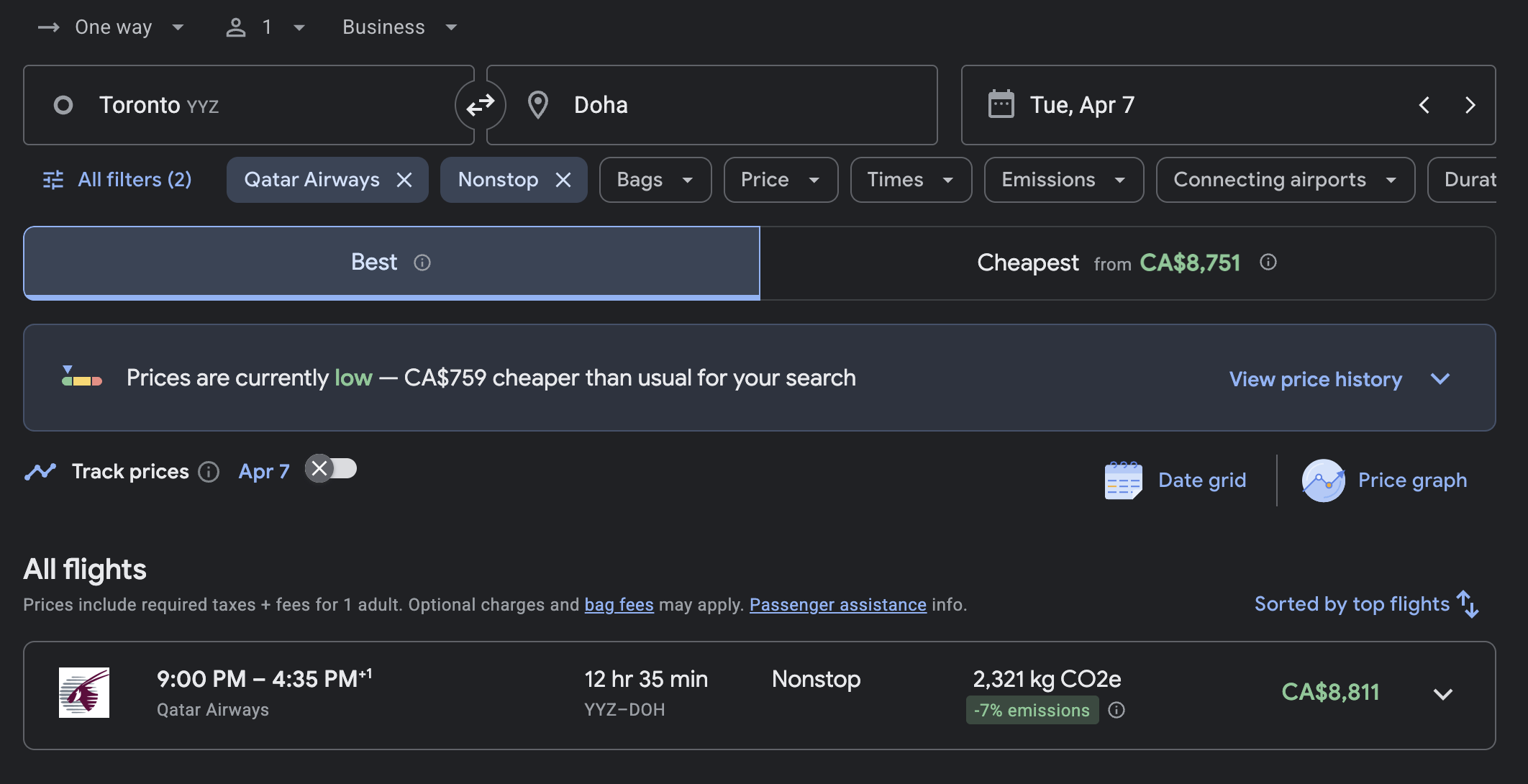The image size is (1528, 784).
Task: Go to the next departure date
Action: point(1470,105)
